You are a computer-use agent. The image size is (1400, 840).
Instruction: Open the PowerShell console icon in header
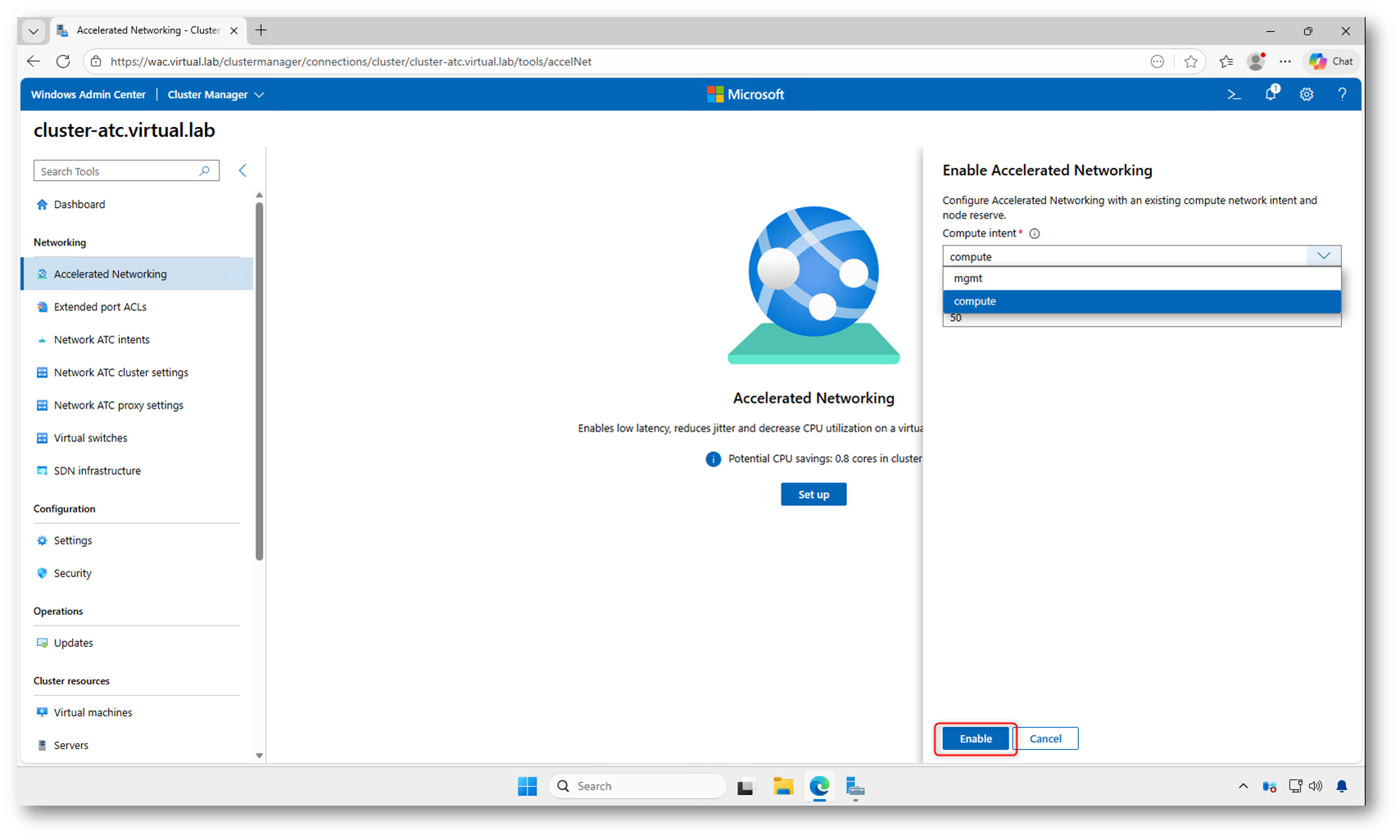[1234, 95]
